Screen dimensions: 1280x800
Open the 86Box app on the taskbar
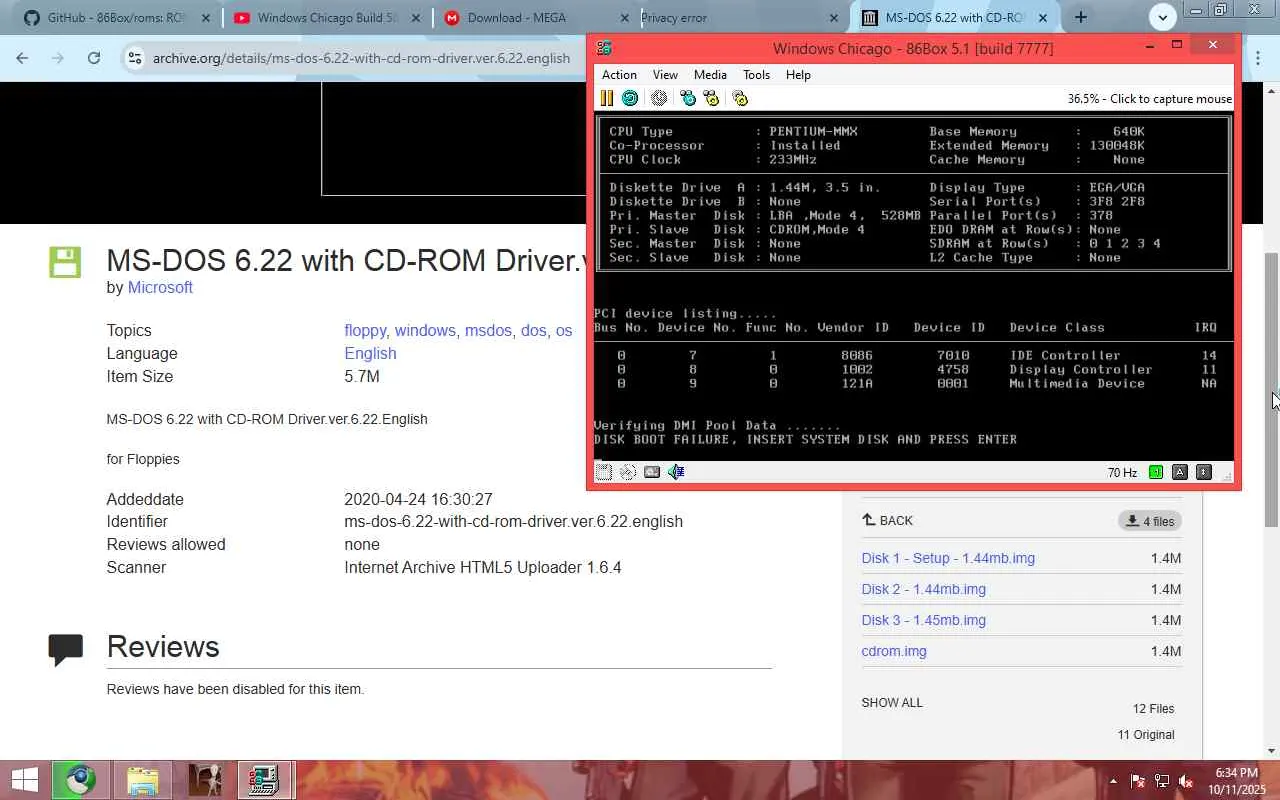pyautogui.click(x=264, y=780)
